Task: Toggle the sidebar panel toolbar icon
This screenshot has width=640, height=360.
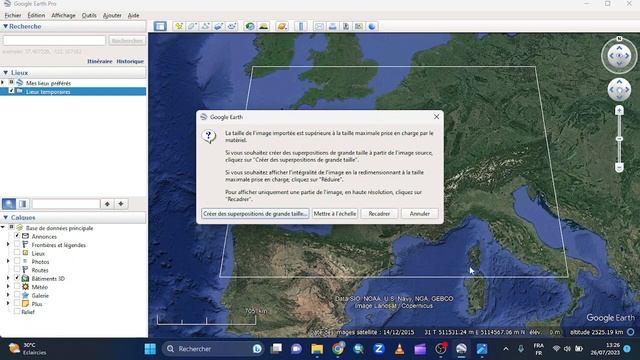Action: (x=160, y=26)
